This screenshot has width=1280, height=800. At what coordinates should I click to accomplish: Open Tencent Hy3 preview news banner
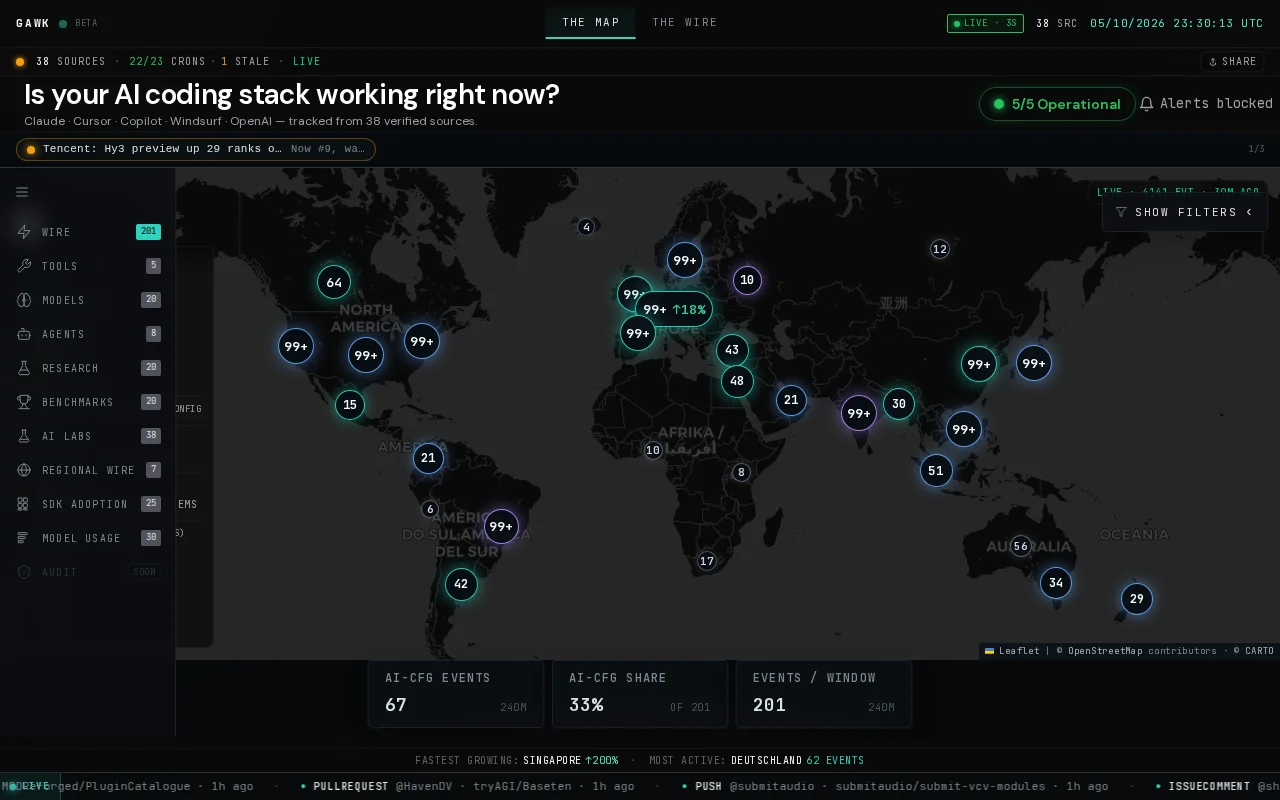[196, 149]
